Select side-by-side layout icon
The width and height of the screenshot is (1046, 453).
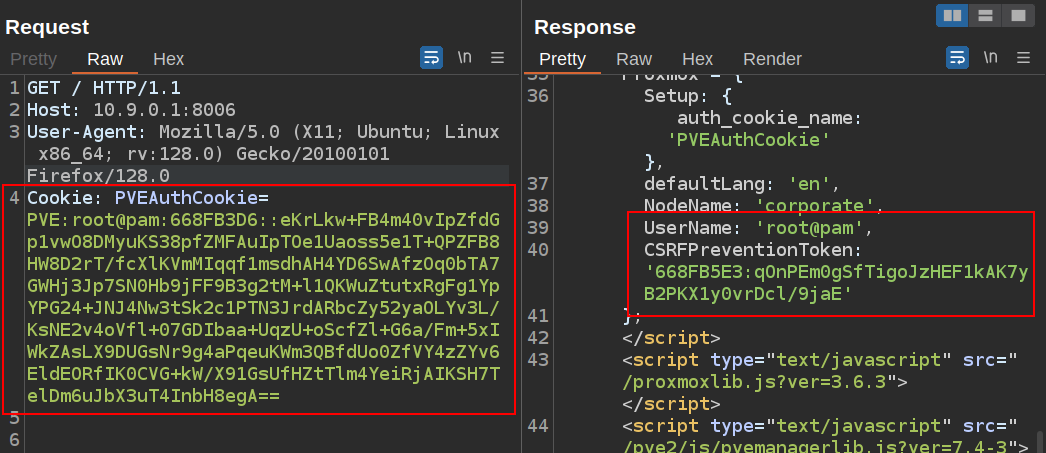951,15
